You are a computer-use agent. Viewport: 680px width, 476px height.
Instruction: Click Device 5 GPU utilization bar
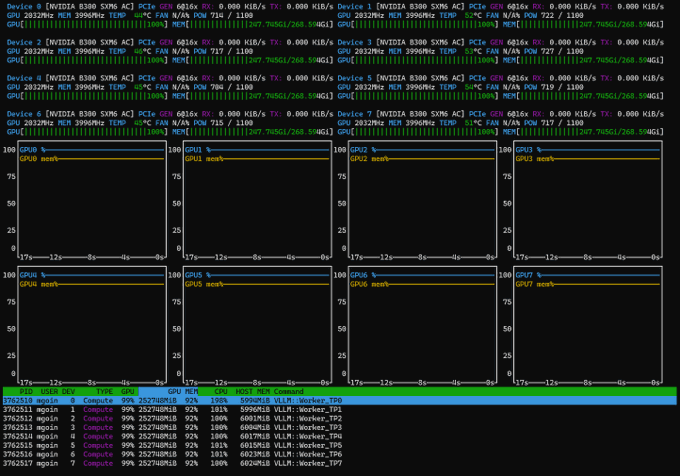pyautogui.click(x=418, y=96)
